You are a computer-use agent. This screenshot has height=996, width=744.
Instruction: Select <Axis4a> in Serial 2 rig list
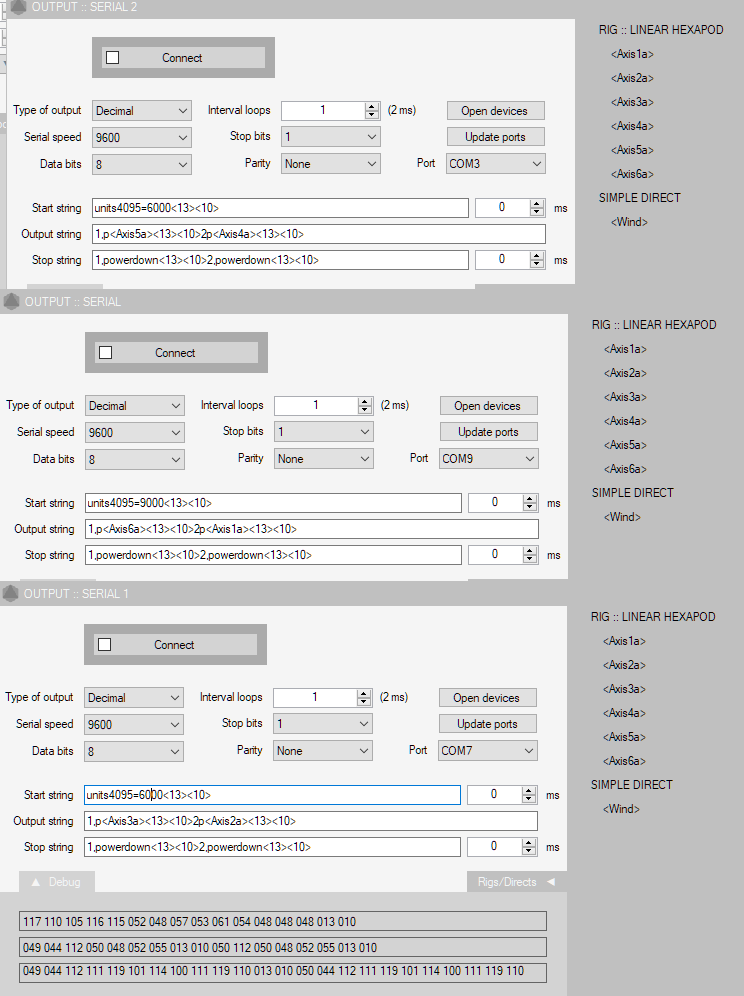[632, 126]
